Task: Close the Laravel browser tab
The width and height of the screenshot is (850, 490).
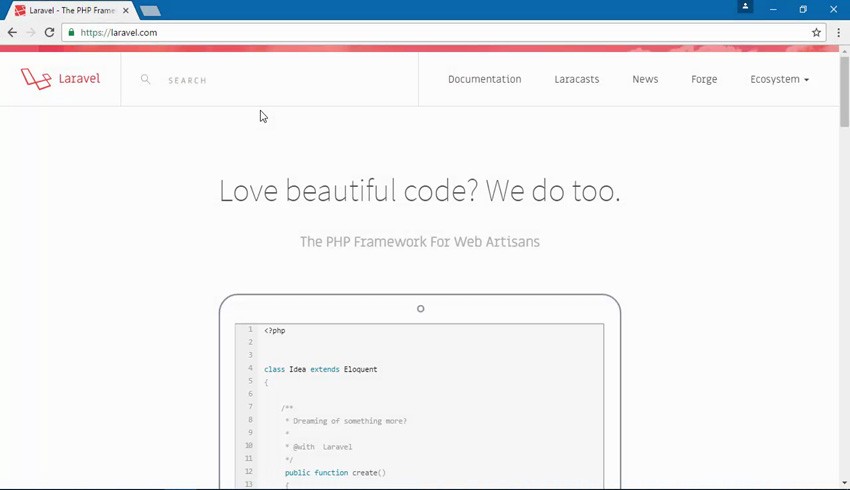Action: click(126, 10)
